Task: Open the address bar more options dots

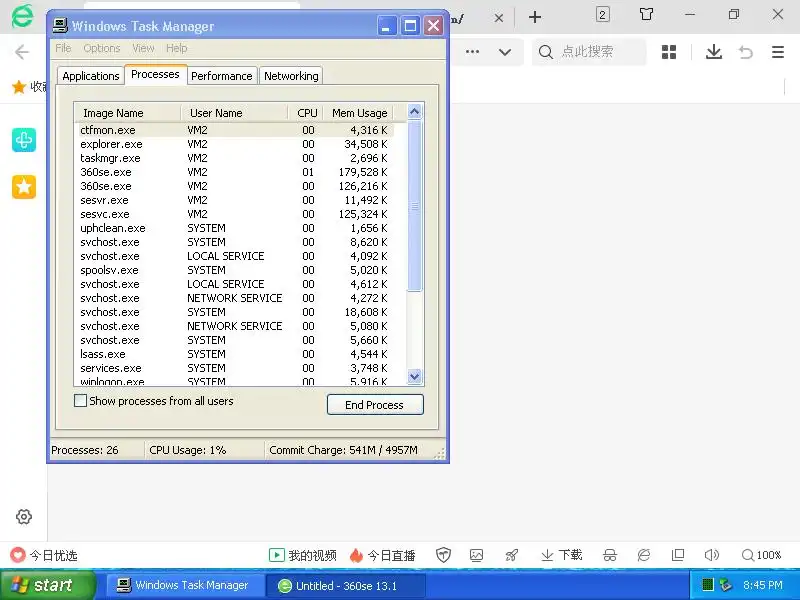Action: coord(472,52)
